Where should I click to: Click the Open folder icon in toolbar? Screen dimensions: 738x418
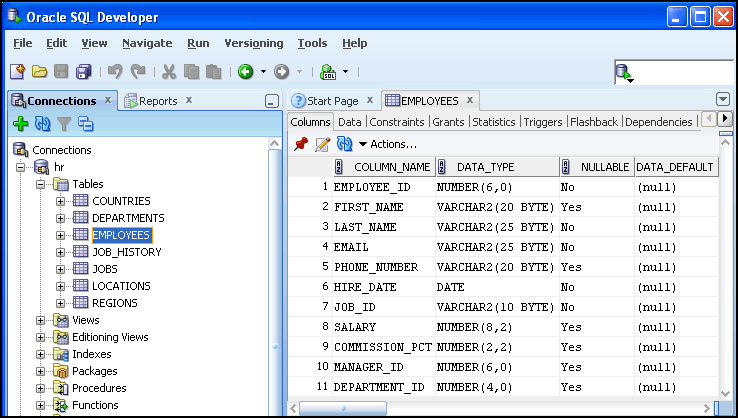(40, 71)
